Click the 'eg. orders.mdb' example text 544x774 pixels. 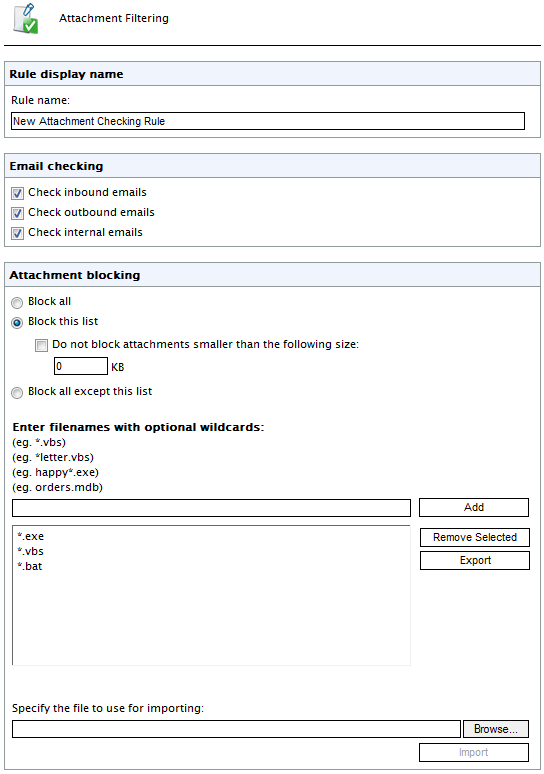click(57, 487)
